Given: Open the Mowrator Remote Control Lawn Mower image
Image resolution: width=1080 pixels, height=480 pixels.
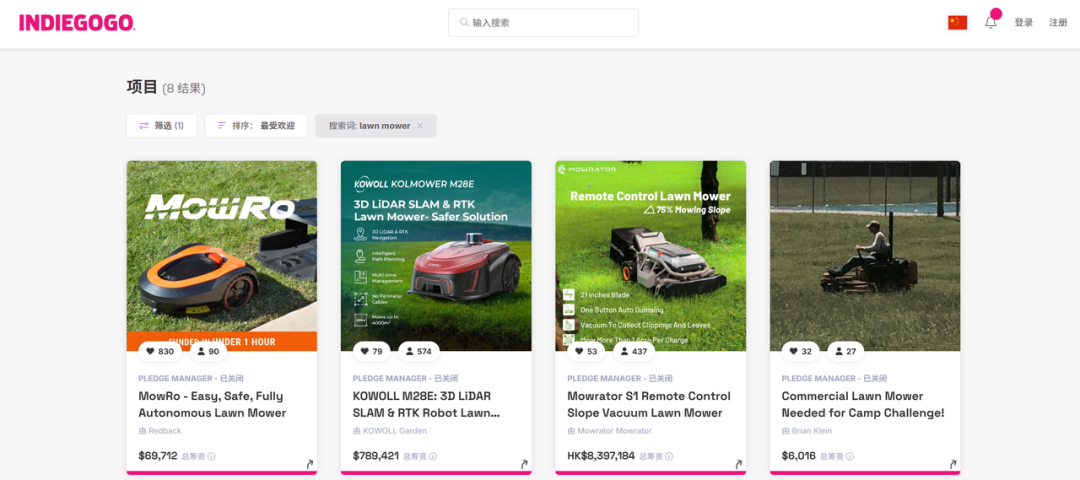Looking at the screenshot, I should point(651,255).
